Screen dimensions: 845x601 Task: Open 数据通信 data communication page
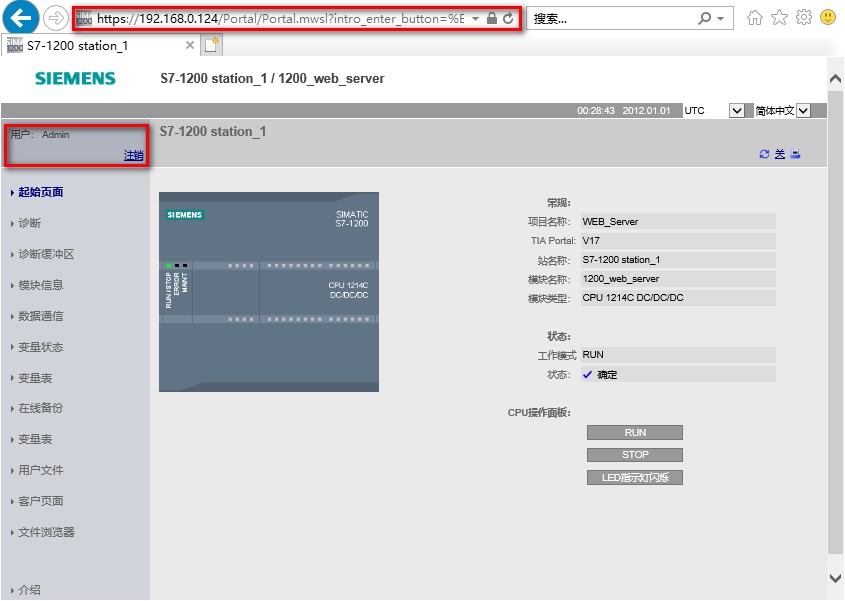41,316
